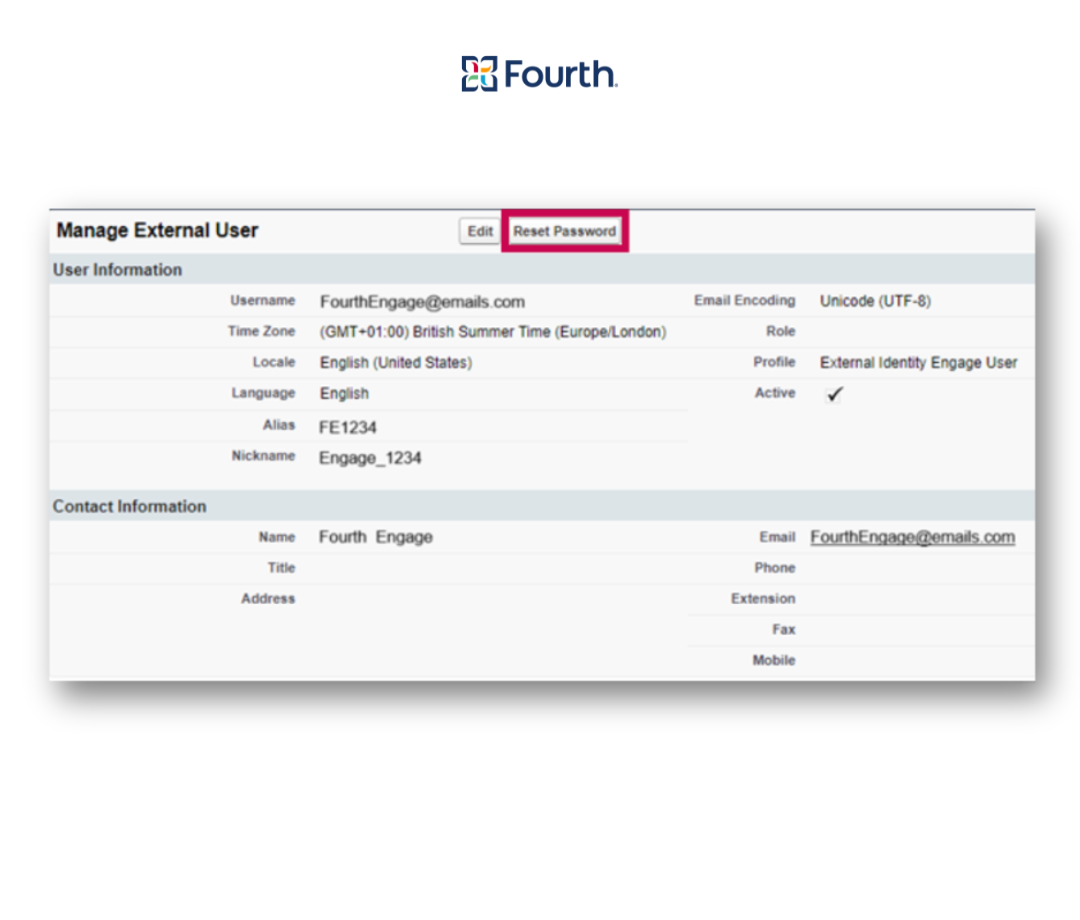Click the Locale field label
The width and height of the screenshot is (1080, 920).
(273, 362)
